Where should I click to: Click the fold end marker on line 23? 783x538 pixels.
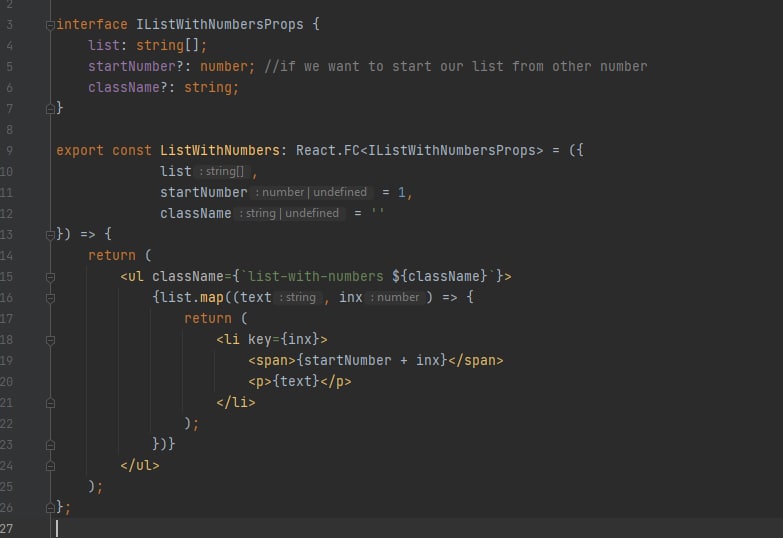50,445
